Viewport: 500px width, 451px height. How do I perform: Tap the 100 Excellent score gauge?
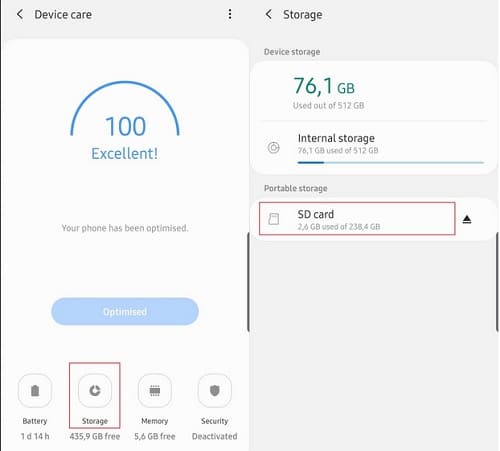[125, 121]
